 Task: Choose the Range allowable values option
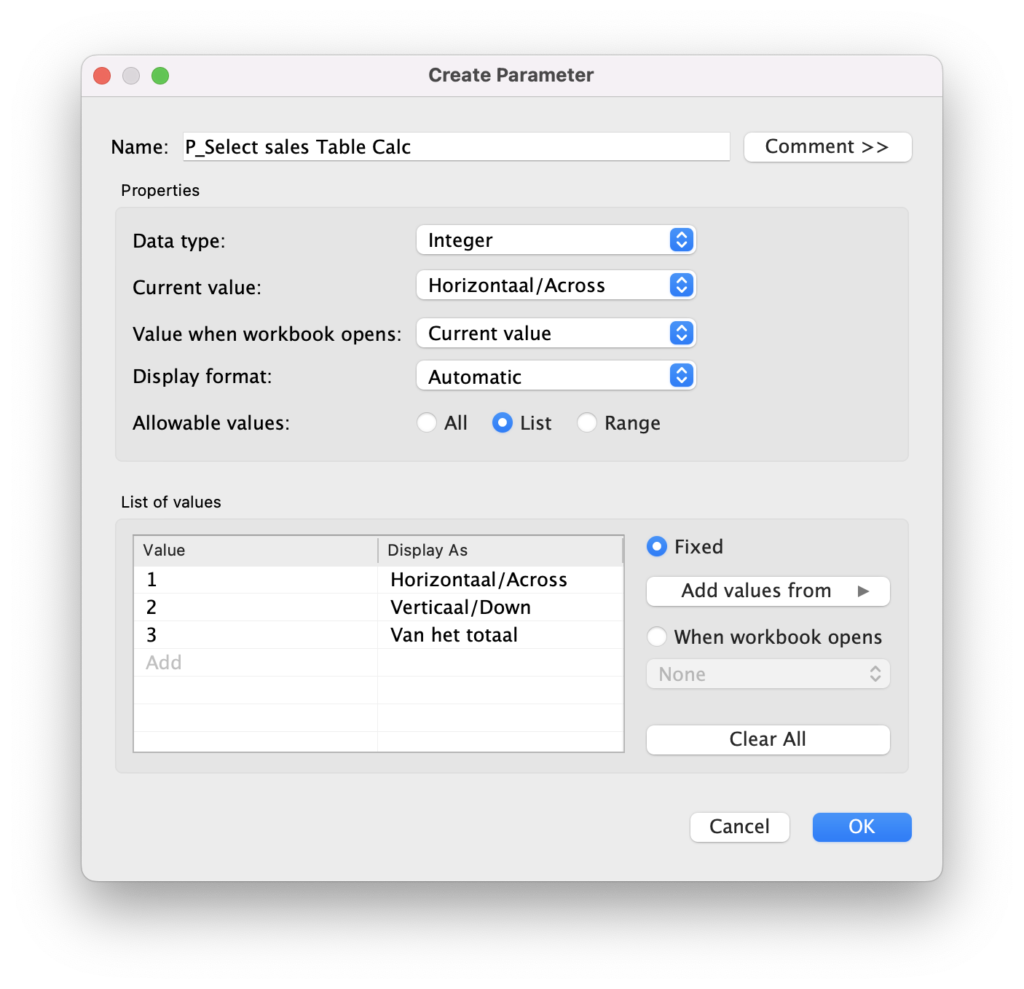click(x=587, y=423)
